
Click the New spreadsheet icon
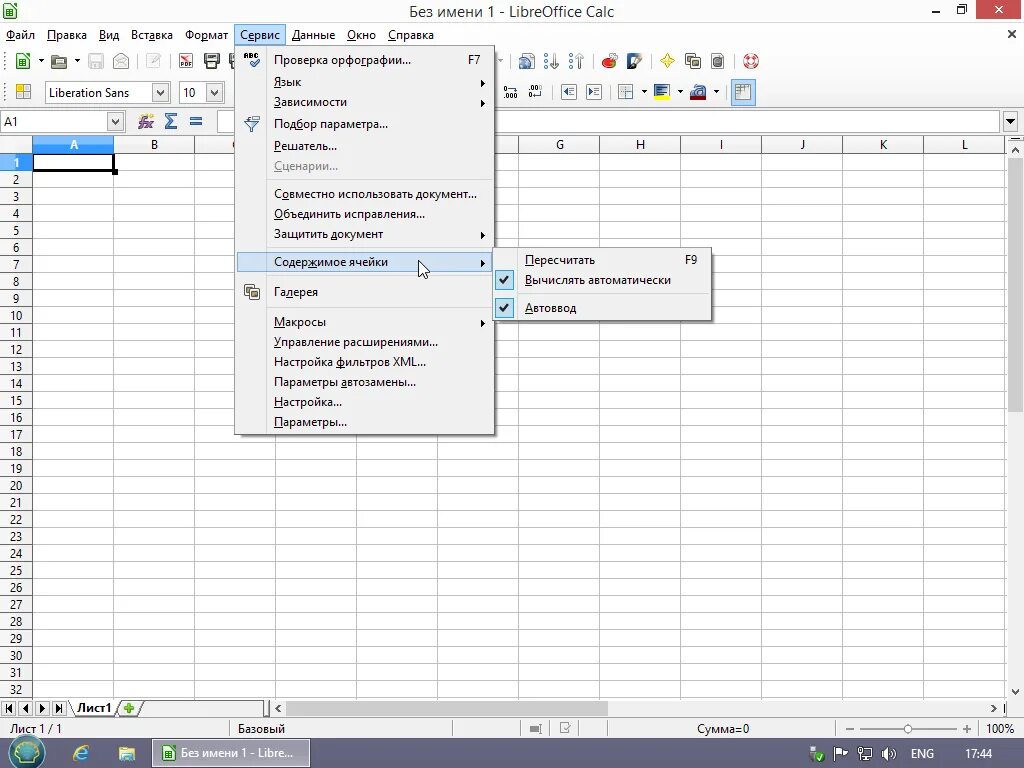[22, 61]
